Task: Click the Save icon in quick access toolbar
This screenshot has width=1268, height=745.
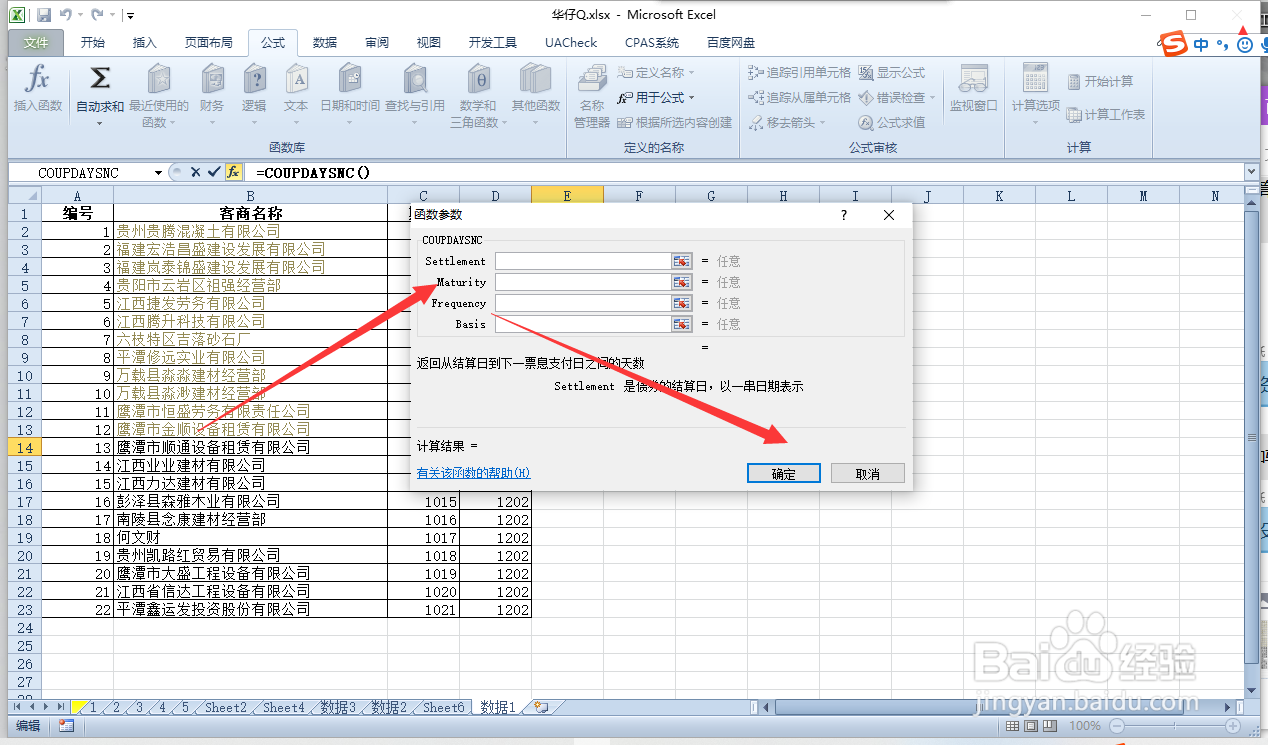Action: click(x=43, y=15)
